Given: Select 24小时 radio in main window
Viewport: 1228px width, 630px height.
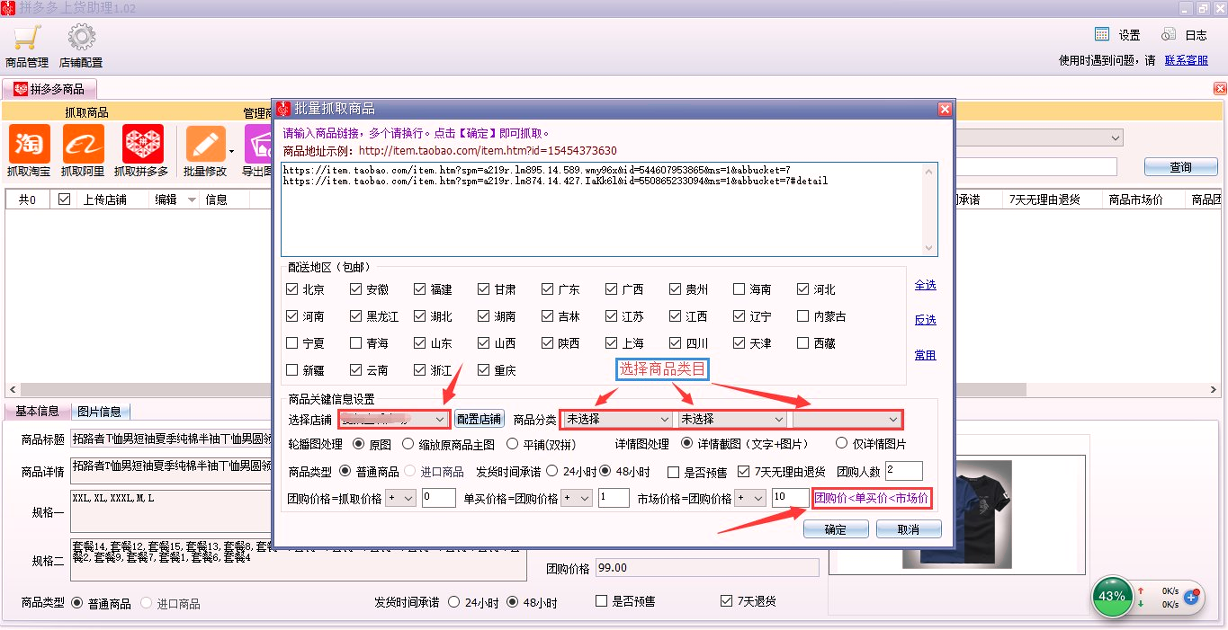Looking at the screenshot, I should [454, 603].
